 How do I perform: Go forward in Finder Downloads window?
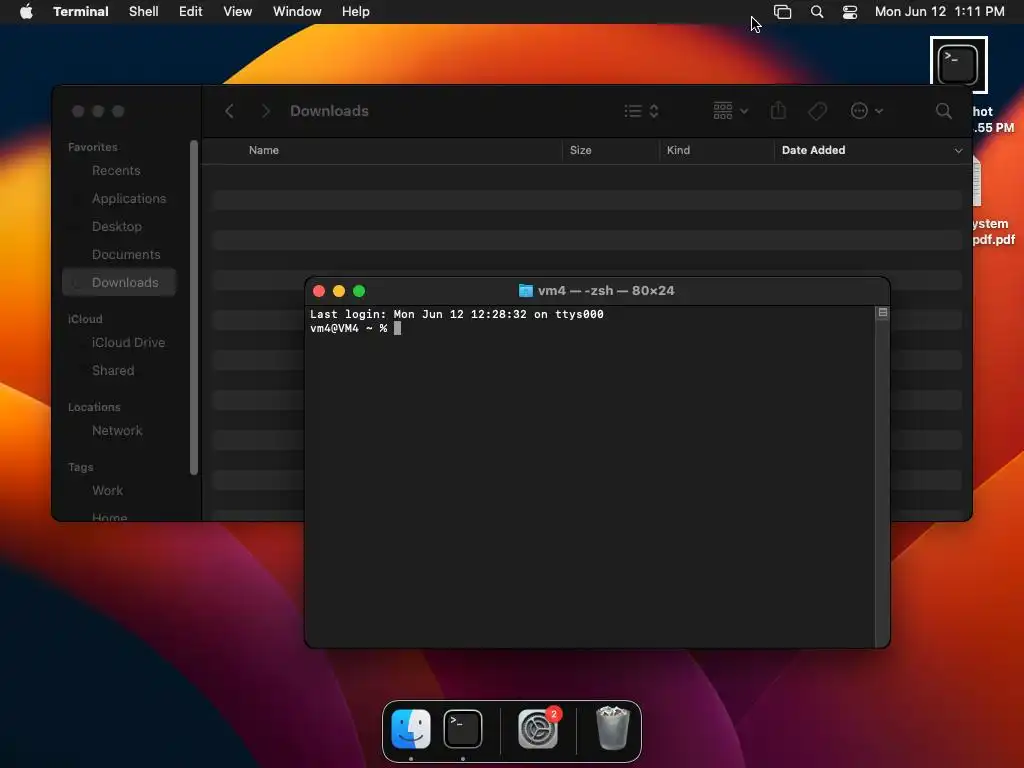265,111
